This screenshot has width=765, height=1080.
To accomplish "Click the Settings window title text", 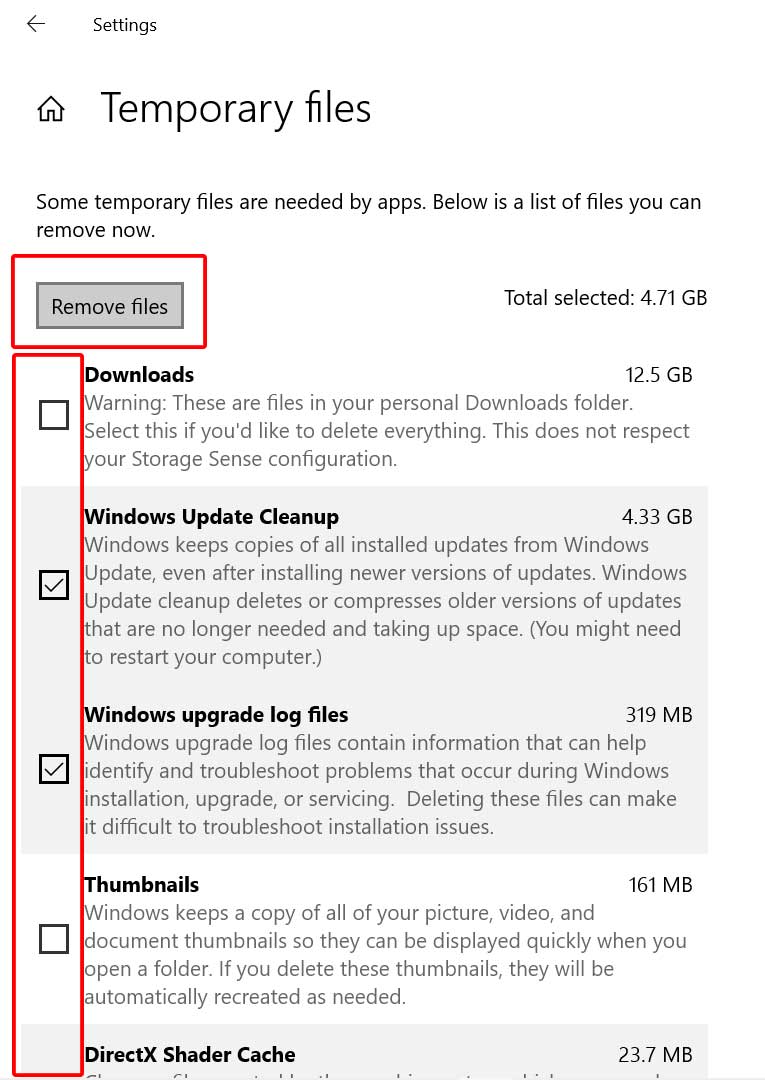I will pyautogui.click(x=125, y=25).
